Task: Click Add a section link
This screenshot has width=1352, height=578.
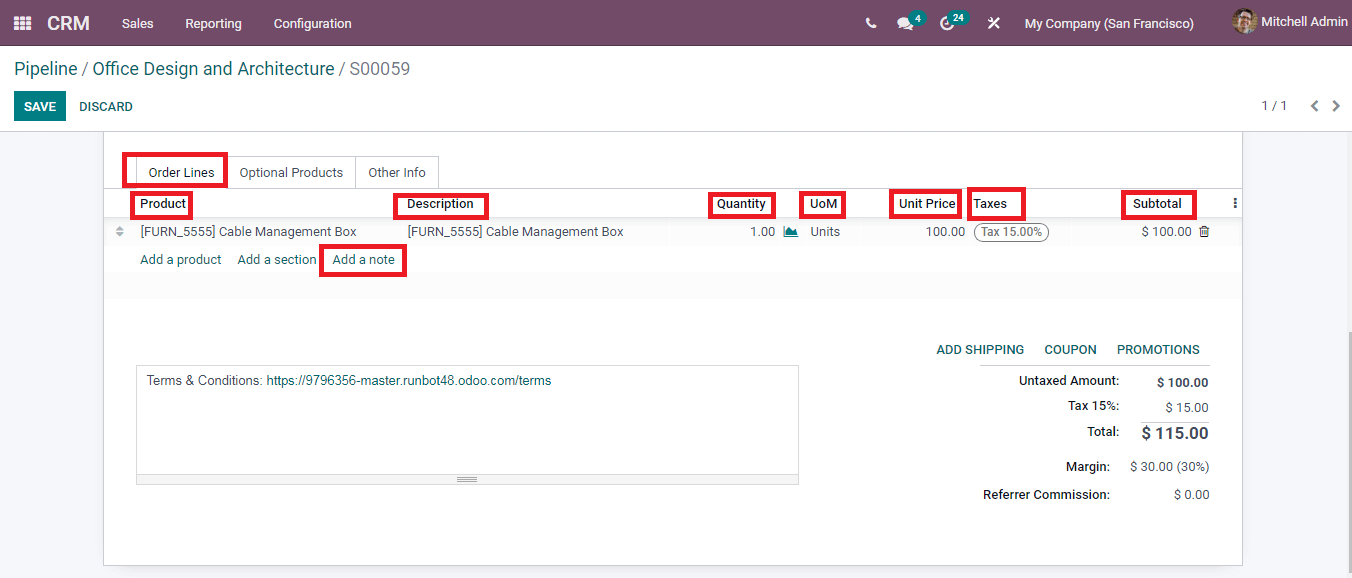Action: (277, 260)
